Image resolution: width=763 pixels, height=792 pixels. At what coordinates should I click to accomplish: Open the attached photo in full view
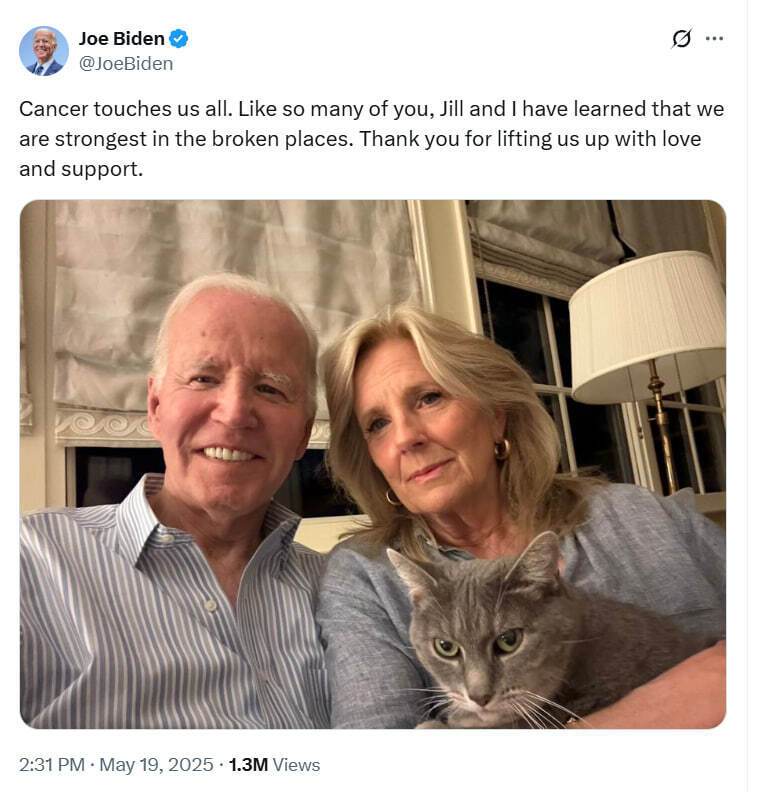(x=372, y=463)
